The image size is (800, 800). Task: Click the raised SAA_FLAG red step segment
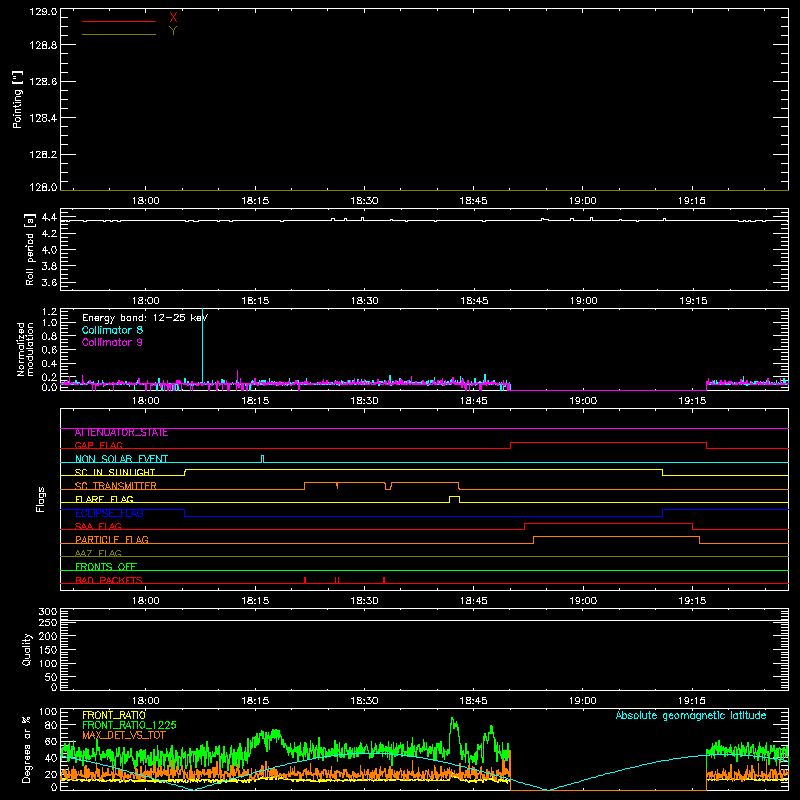[x=608, y=523]
